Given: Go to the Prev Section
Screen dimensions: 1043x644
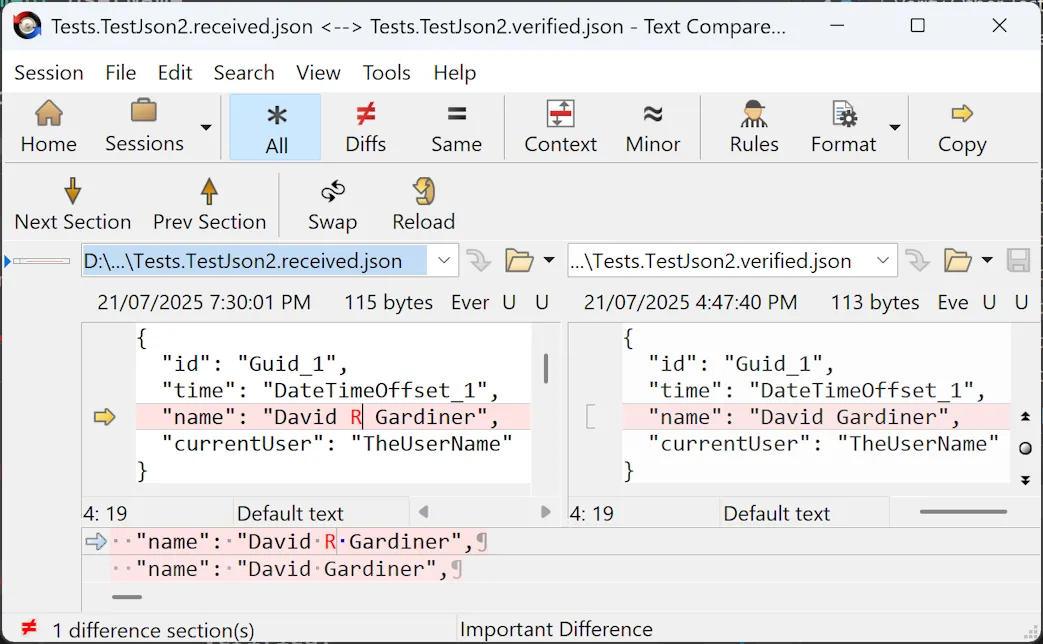Looking at the screenshot, I should click(209, 203).
